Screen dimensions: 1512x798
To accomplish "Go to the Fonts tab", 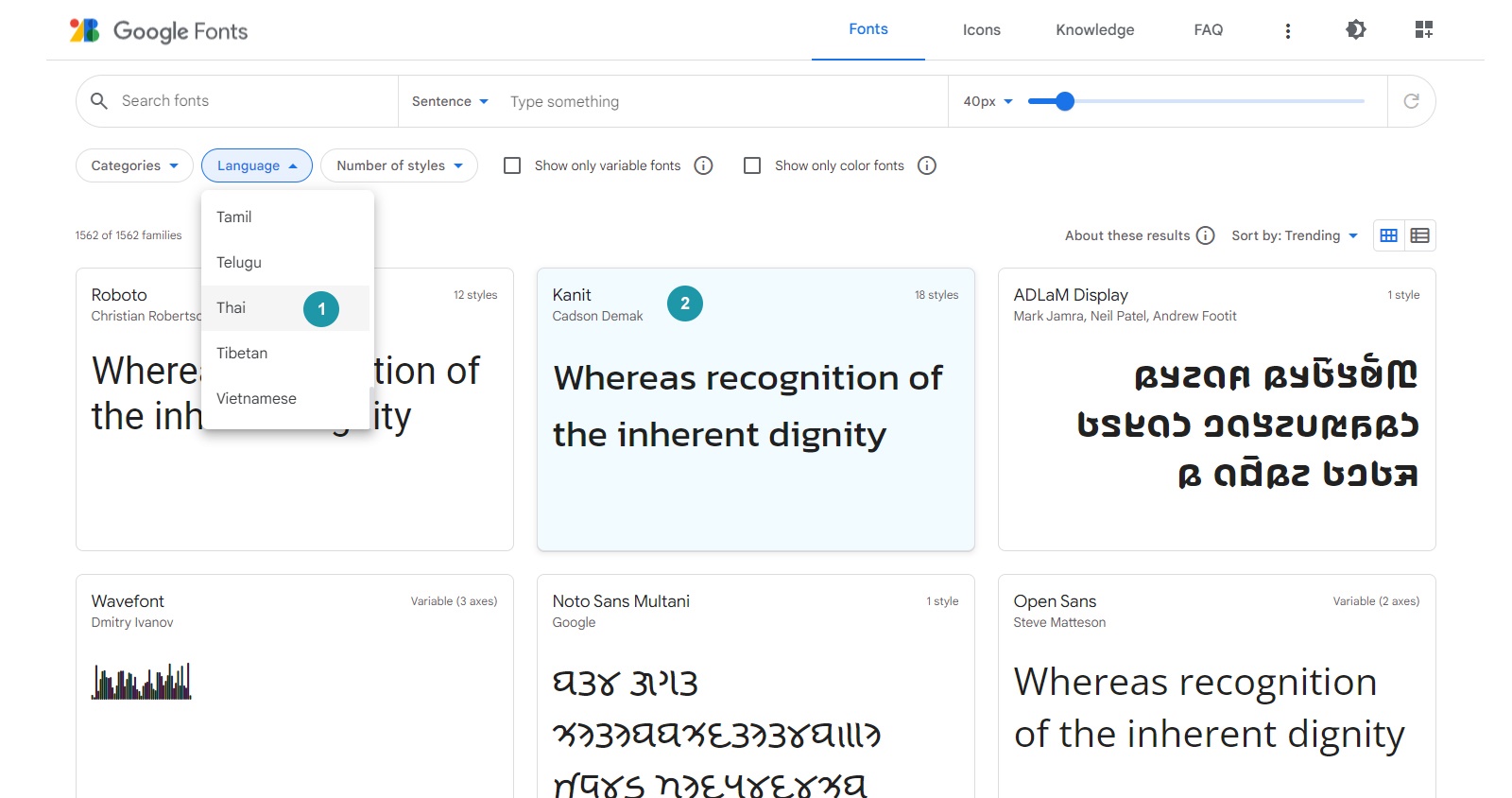I will click(x=868, y=29).
